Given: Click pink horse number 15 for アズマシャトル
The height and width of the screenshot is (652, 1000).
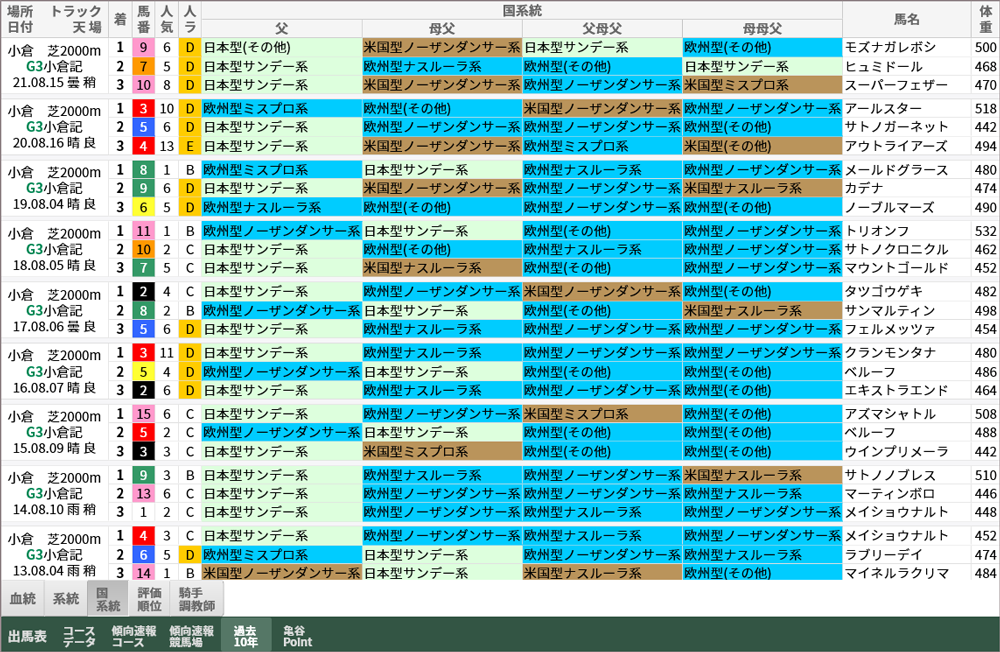Looking at the screenshot, I should tap(143, 414).
